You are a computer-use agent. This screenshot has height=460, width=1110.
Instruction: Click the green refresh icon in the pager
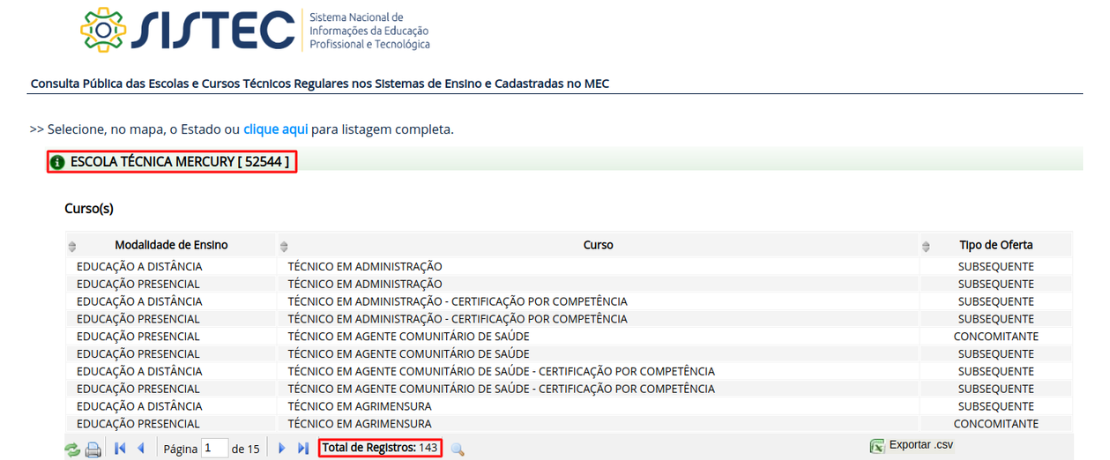[x=72, y=449]
